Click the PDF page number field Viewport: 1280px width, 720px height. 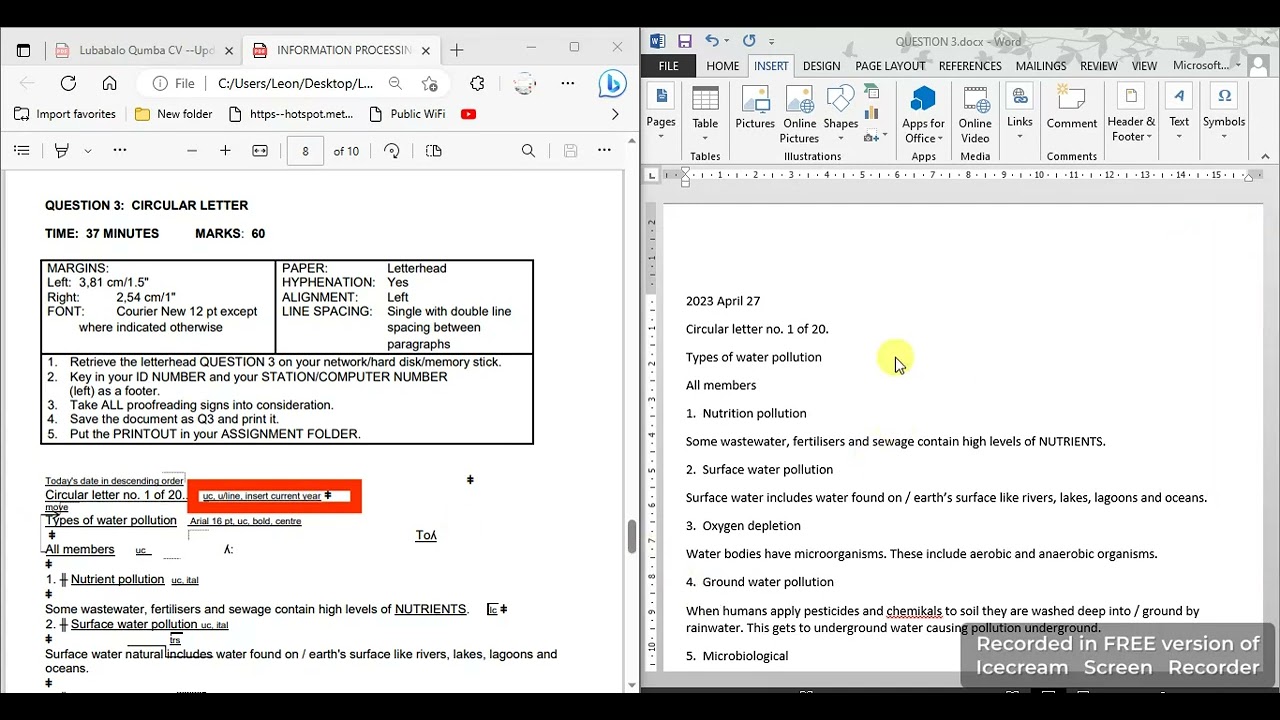(305, 151)
